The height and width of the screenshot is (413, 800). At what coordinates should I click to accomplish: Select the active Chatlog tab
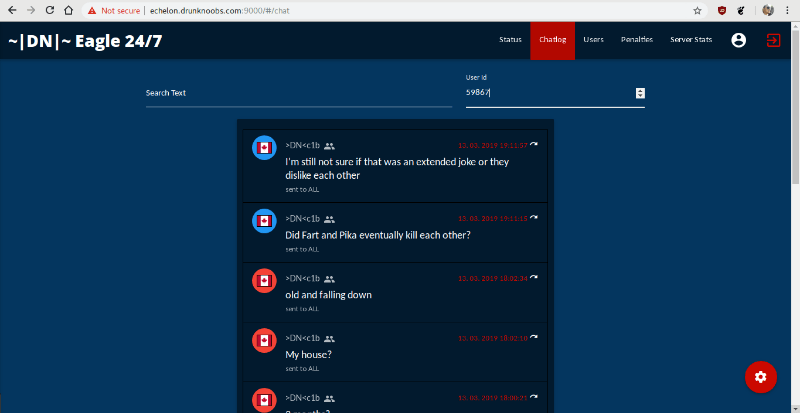coord(552,40)
